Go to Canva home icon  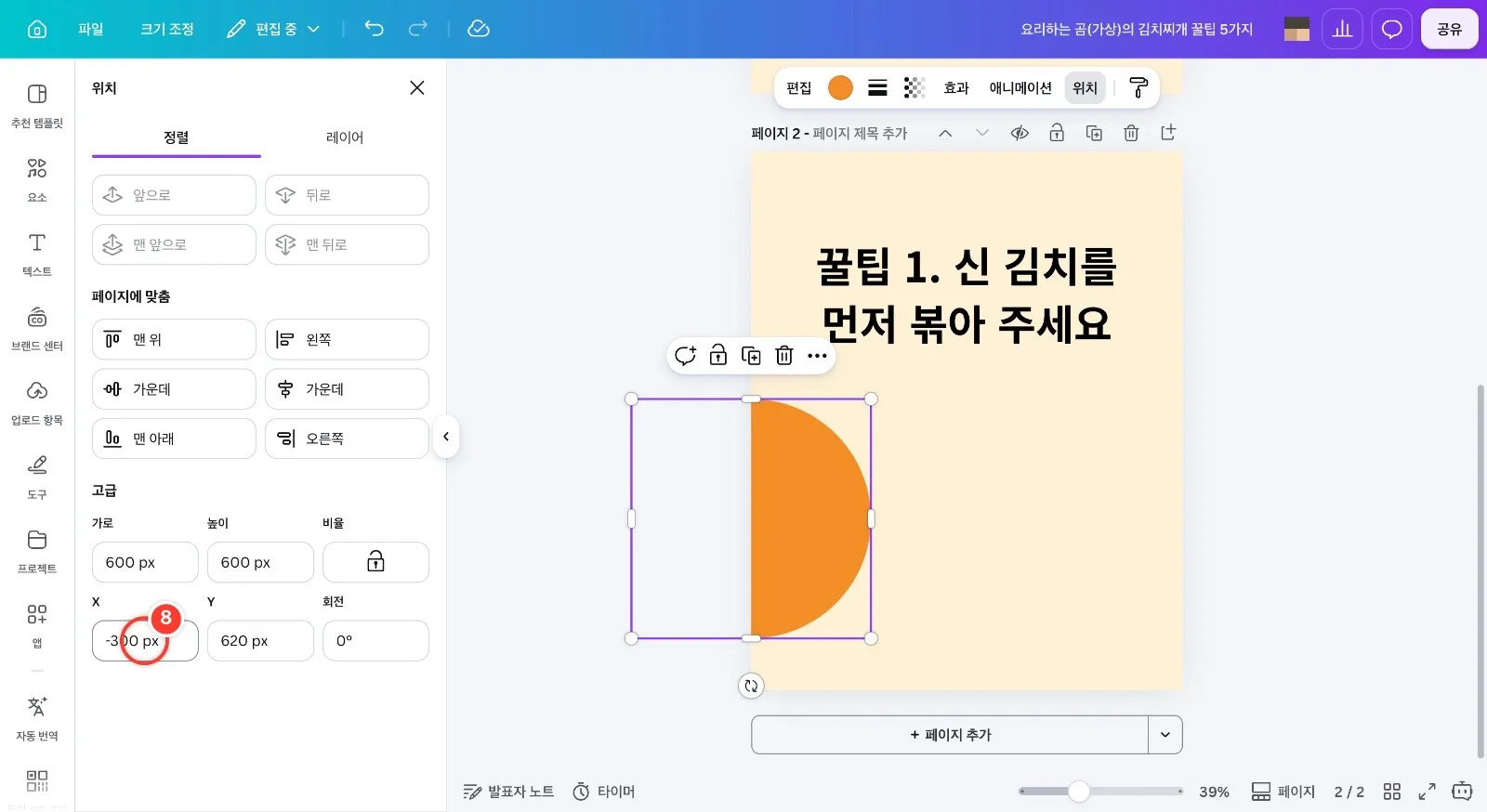point(37,29)
